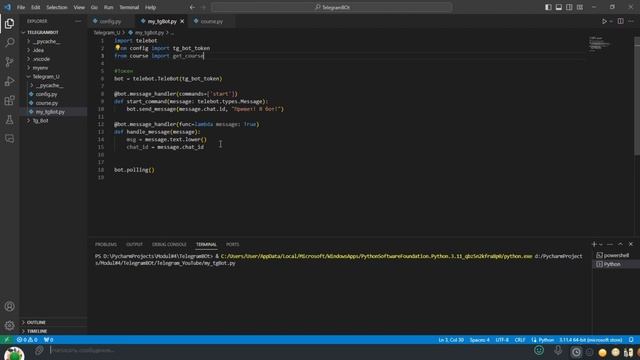Go back with the navigation arrow
This screenshot has width=640, height=360.
(x=192, y=7)
